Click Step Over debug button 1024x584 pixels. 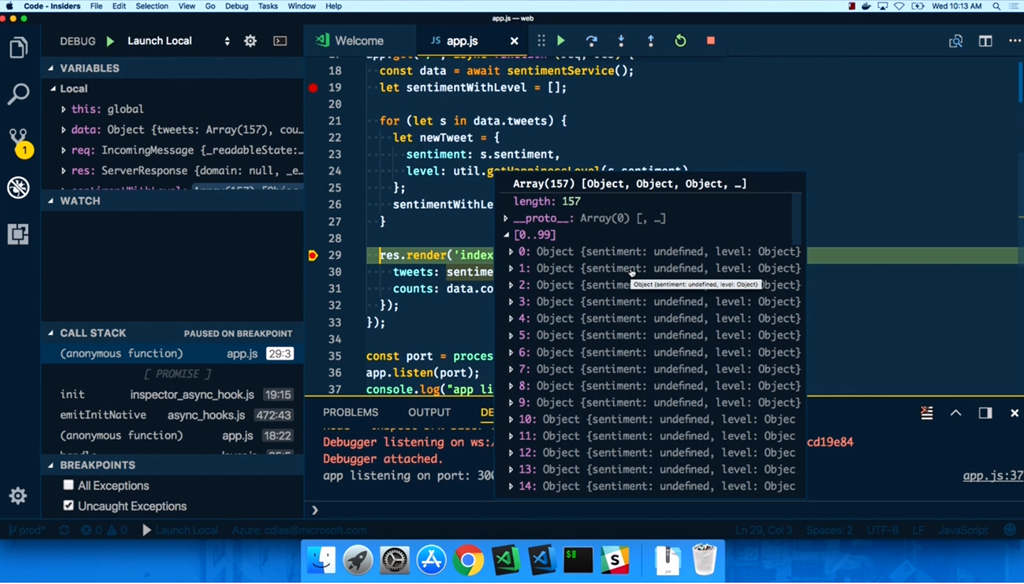591,41
